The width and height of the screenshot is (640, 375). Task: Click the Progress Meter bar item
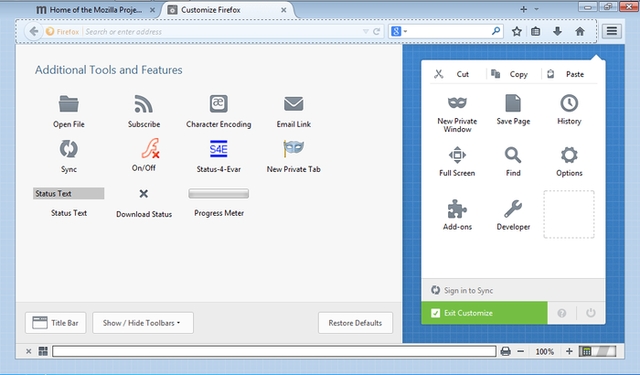pos(219,193)
